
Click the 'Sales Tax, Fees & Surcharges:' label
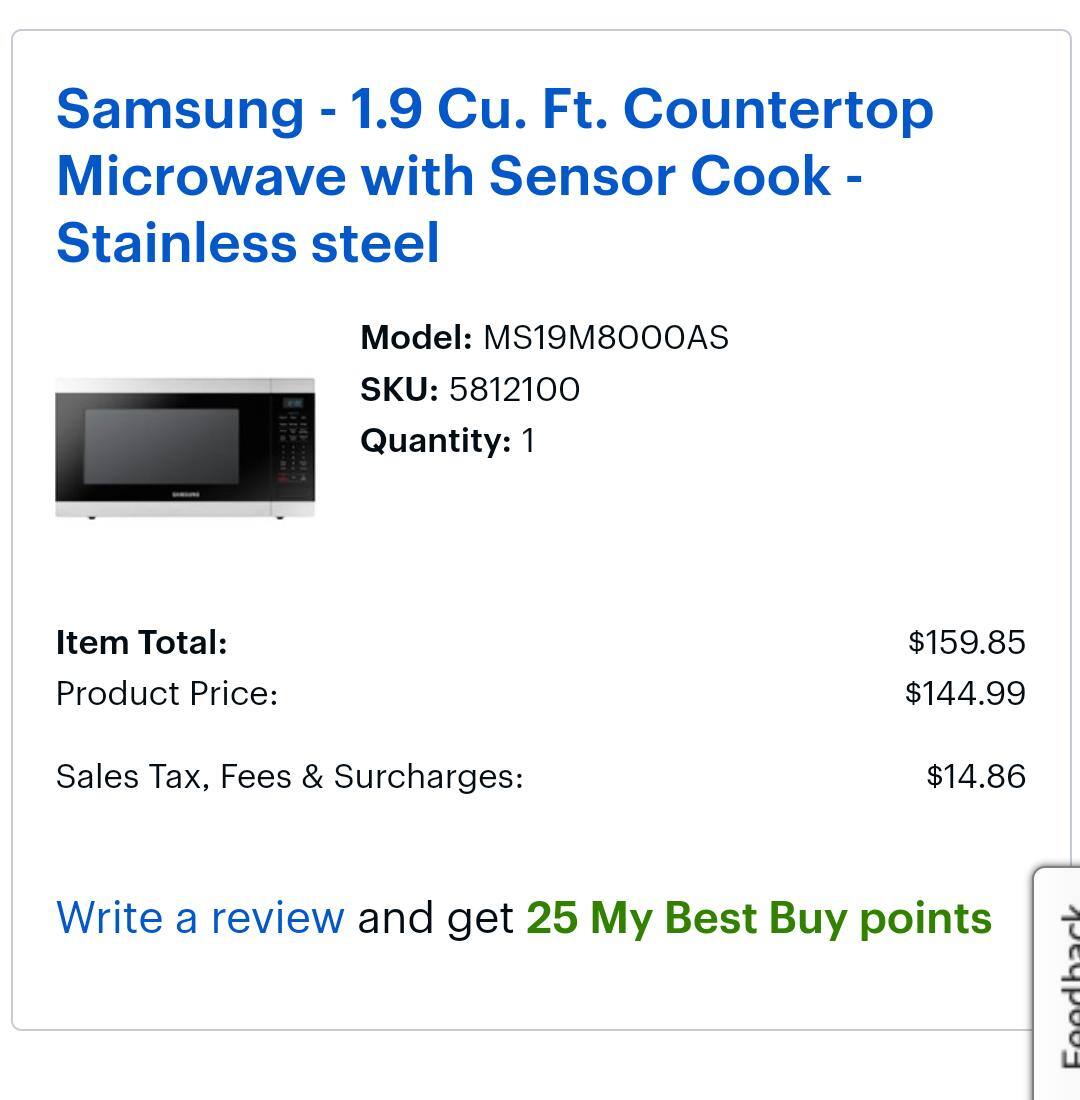[x=289, y=777]
